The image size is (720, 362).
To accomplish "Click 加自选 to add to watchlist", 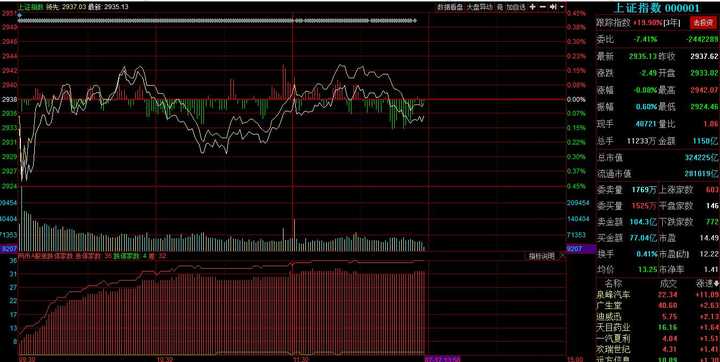I will tap(516, 7).
